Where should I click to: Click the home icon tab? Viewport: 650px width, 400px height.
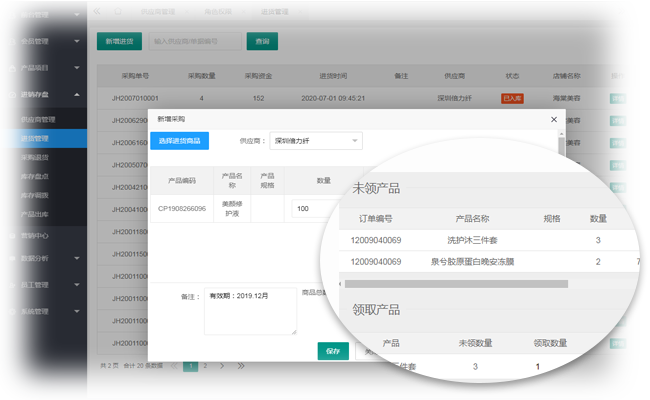(x=119, y=10)
